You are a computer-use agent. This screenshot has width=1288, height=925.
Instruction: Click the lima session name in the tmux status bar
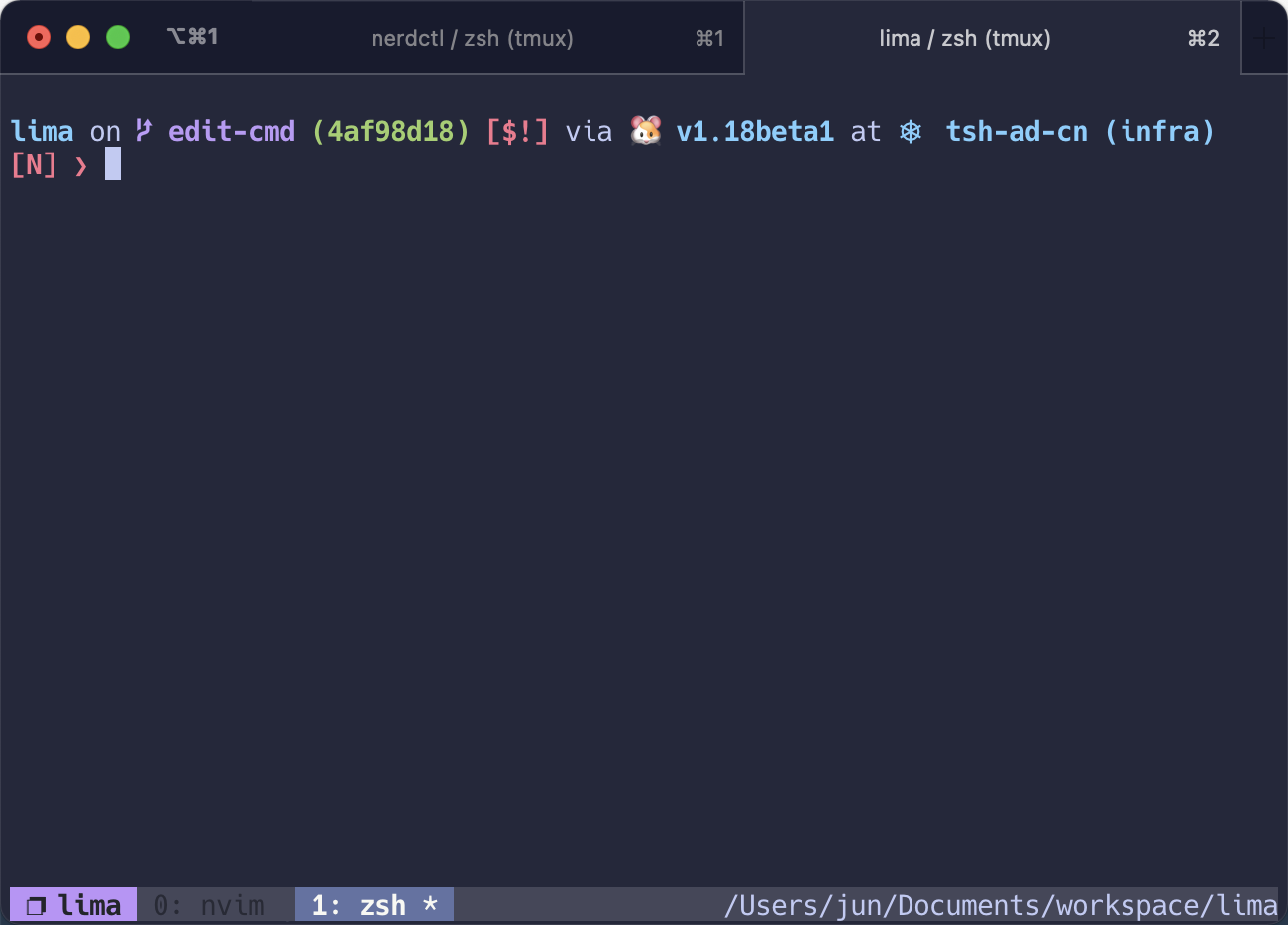[89, 905]
